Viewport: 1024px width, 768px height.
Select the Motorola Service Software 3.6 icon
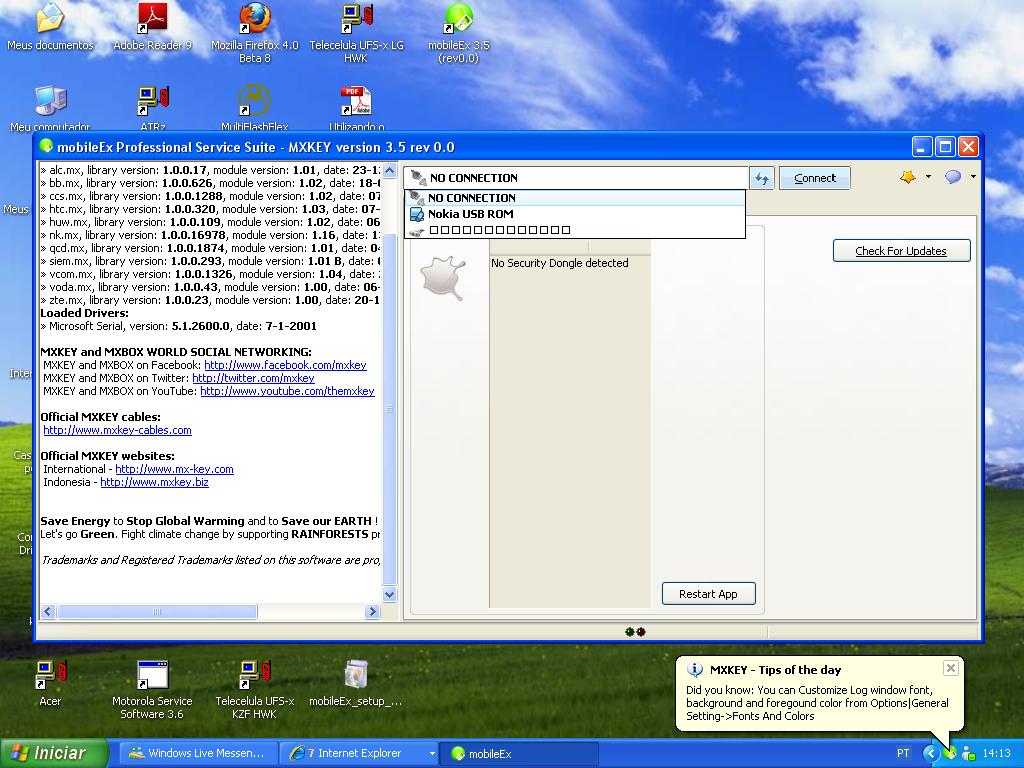[x=152, y=690]
